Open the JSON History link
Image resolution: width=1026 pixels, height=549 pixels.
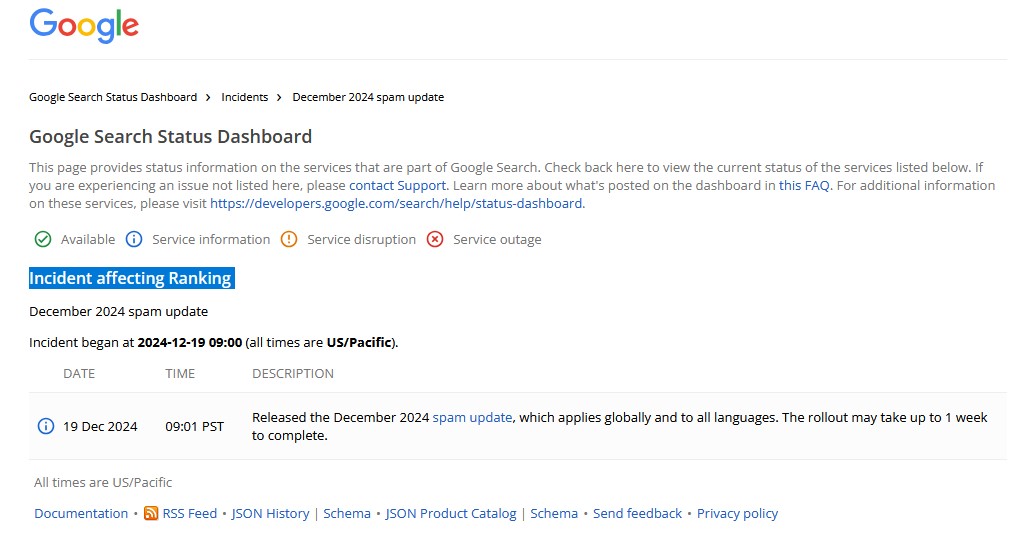point(270,514)
